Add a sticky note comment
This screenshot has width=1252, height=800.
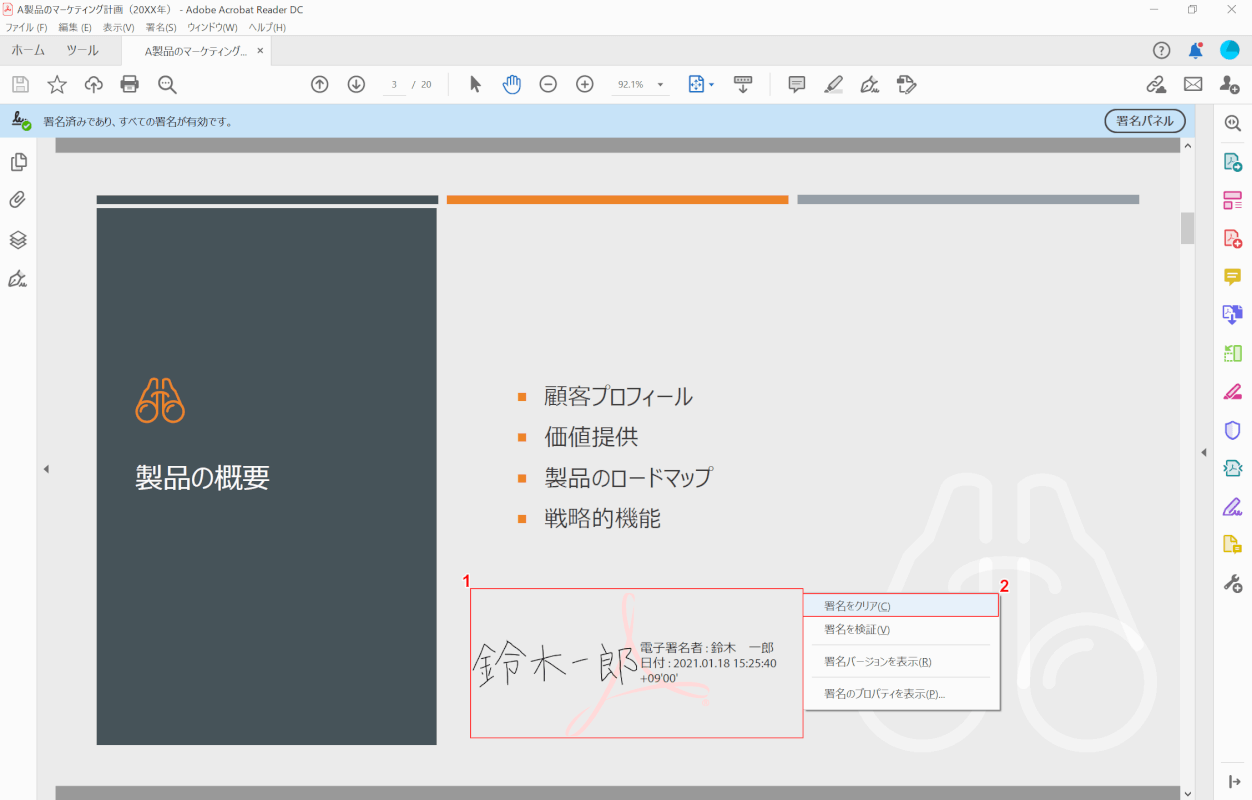click(x=796, y=84)
